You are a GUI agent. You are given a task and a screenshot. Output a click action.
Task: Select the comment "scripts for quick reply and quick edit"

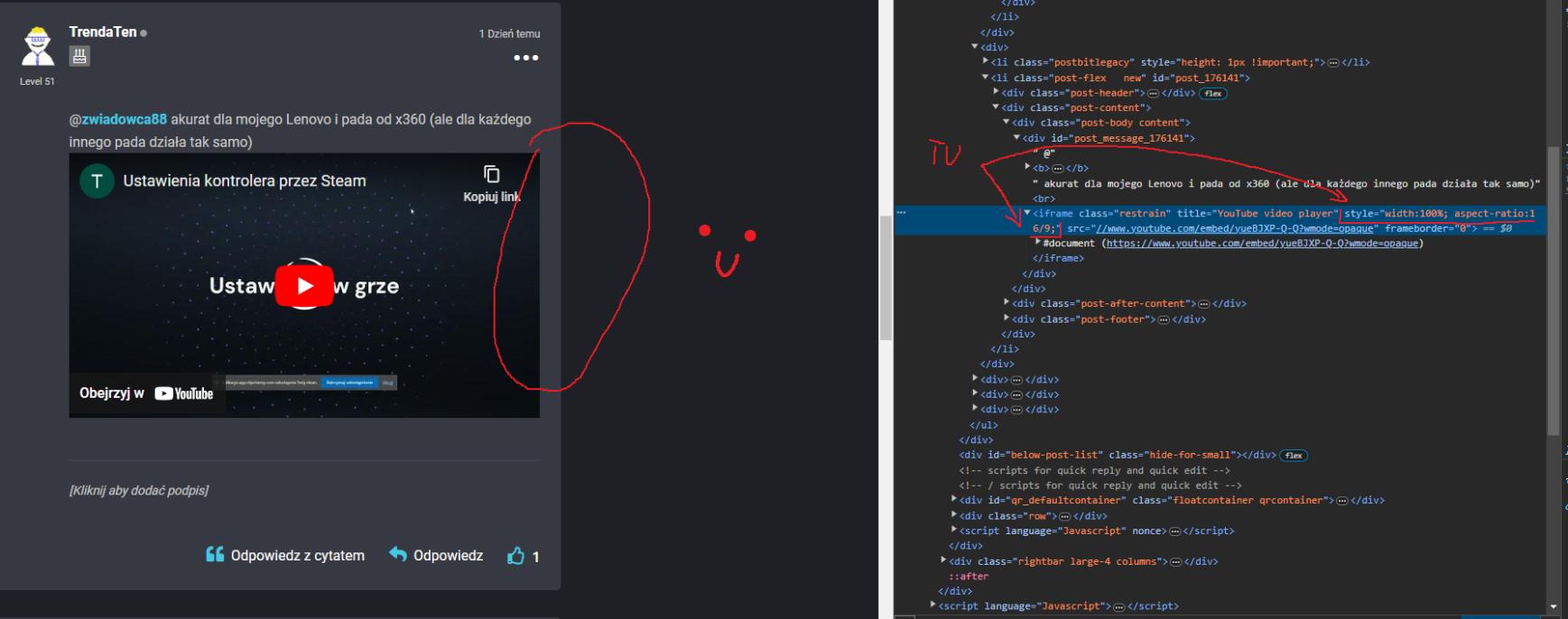click(x=1094, y=470)
